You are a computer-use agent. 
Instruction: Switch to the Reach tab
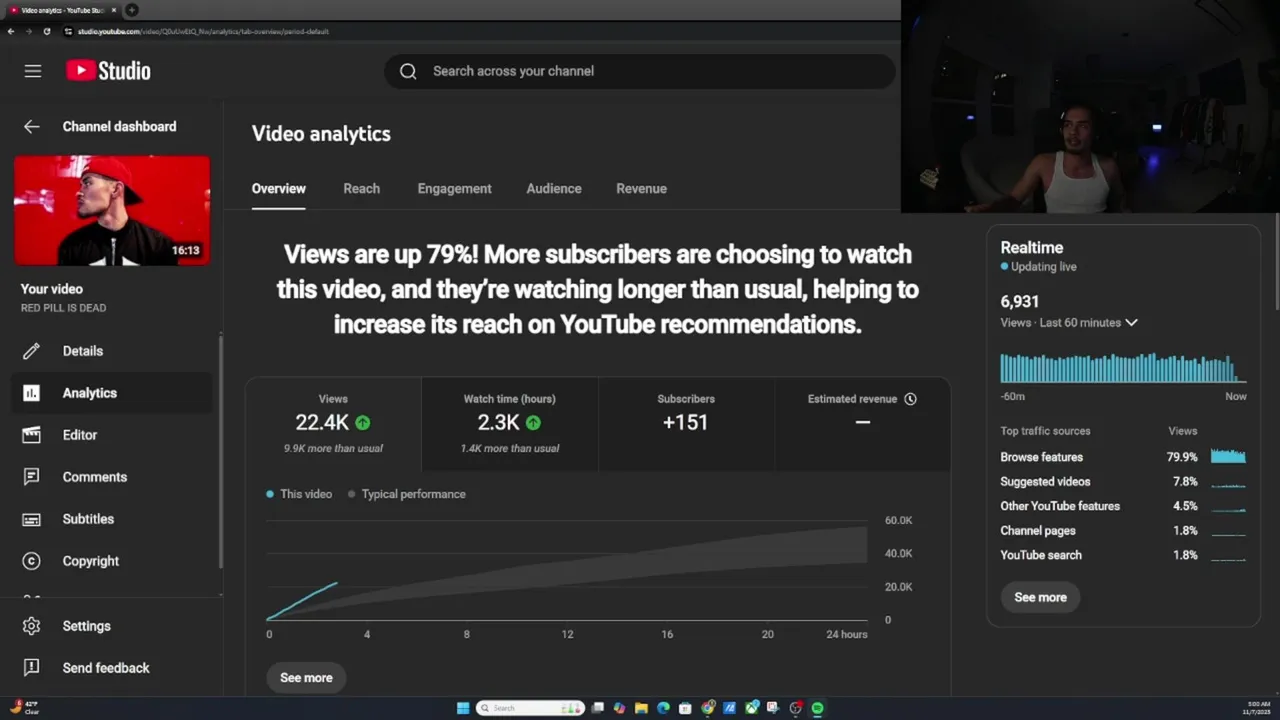pyautogui.click(x=361, y=188)
